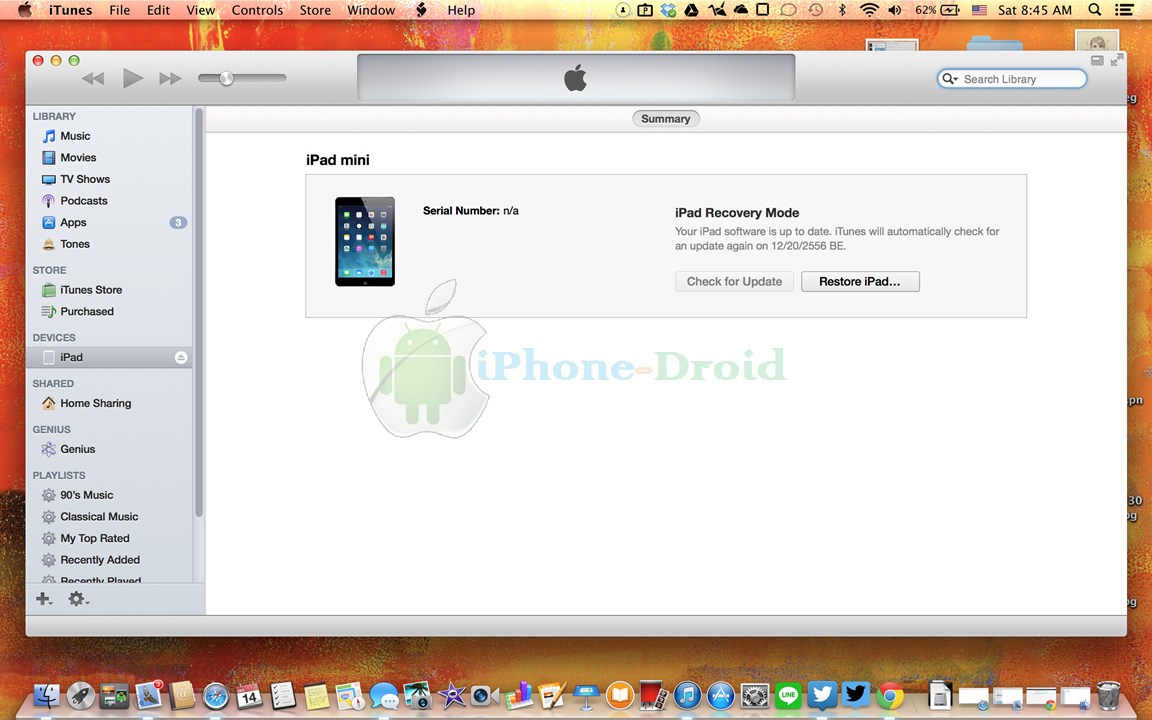The image size is (1152, 720).
Task: Open the gear actions dropdown menu
Action: point(78,599)
